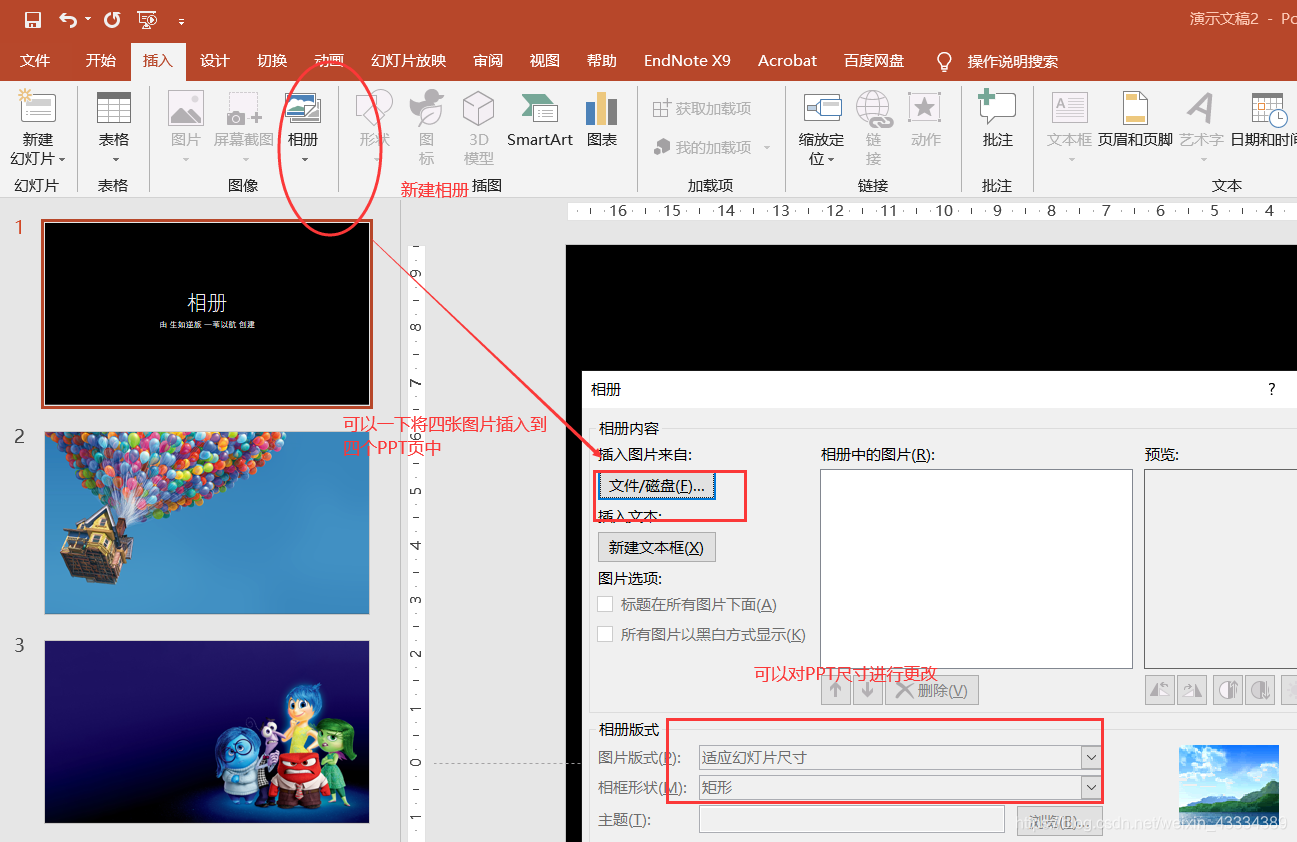Open the 文件 tab
The width and height of the screenshot is (1297, 842).
[x=35, y=61]
